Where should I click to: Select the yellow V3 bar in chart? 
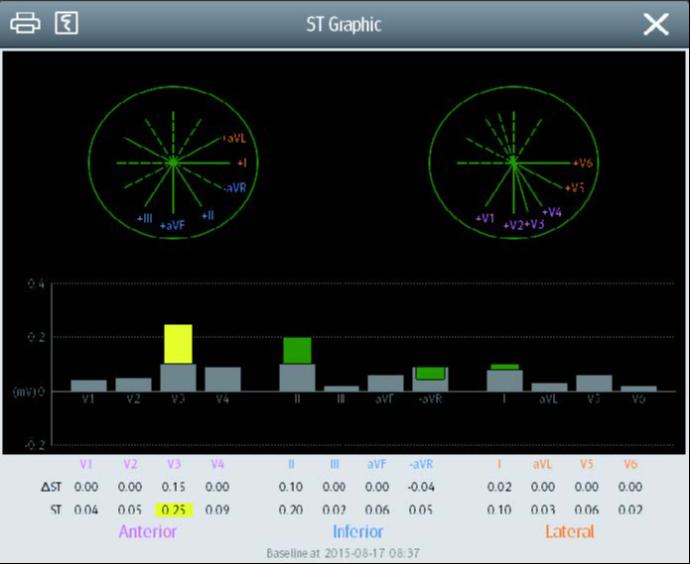point(178,344)
